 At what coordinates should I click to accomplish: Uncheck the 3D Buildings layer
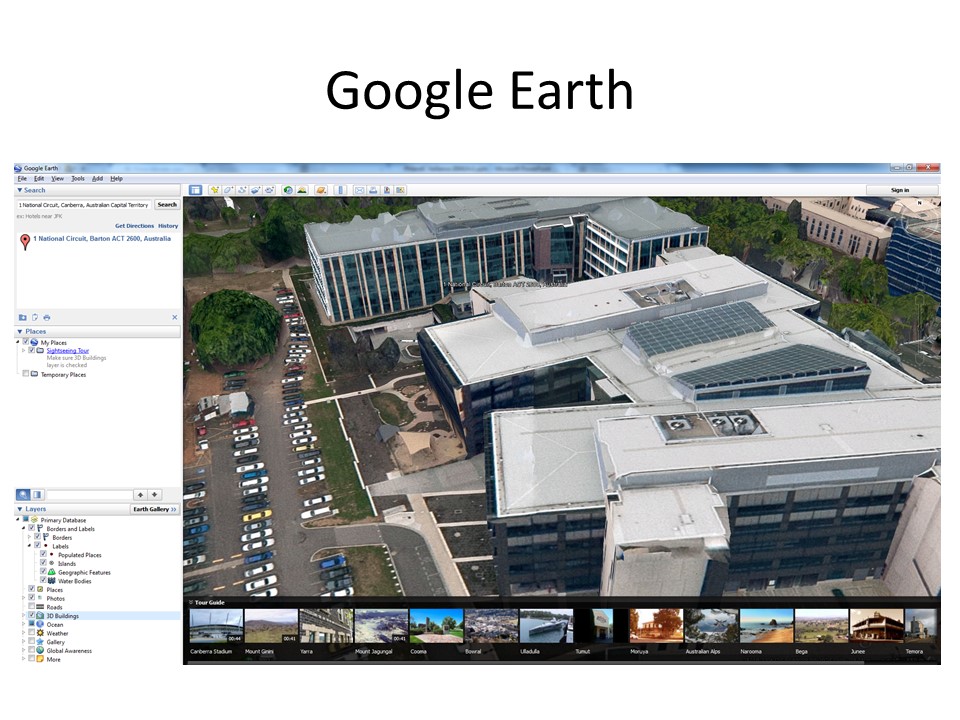tap(31, 615)
